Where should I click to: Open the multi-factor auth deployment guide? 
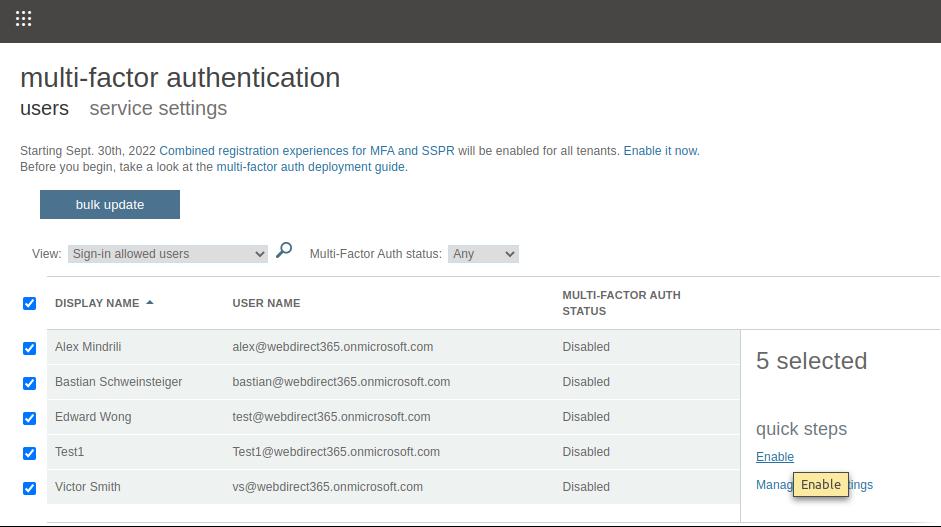pos(310,167)
